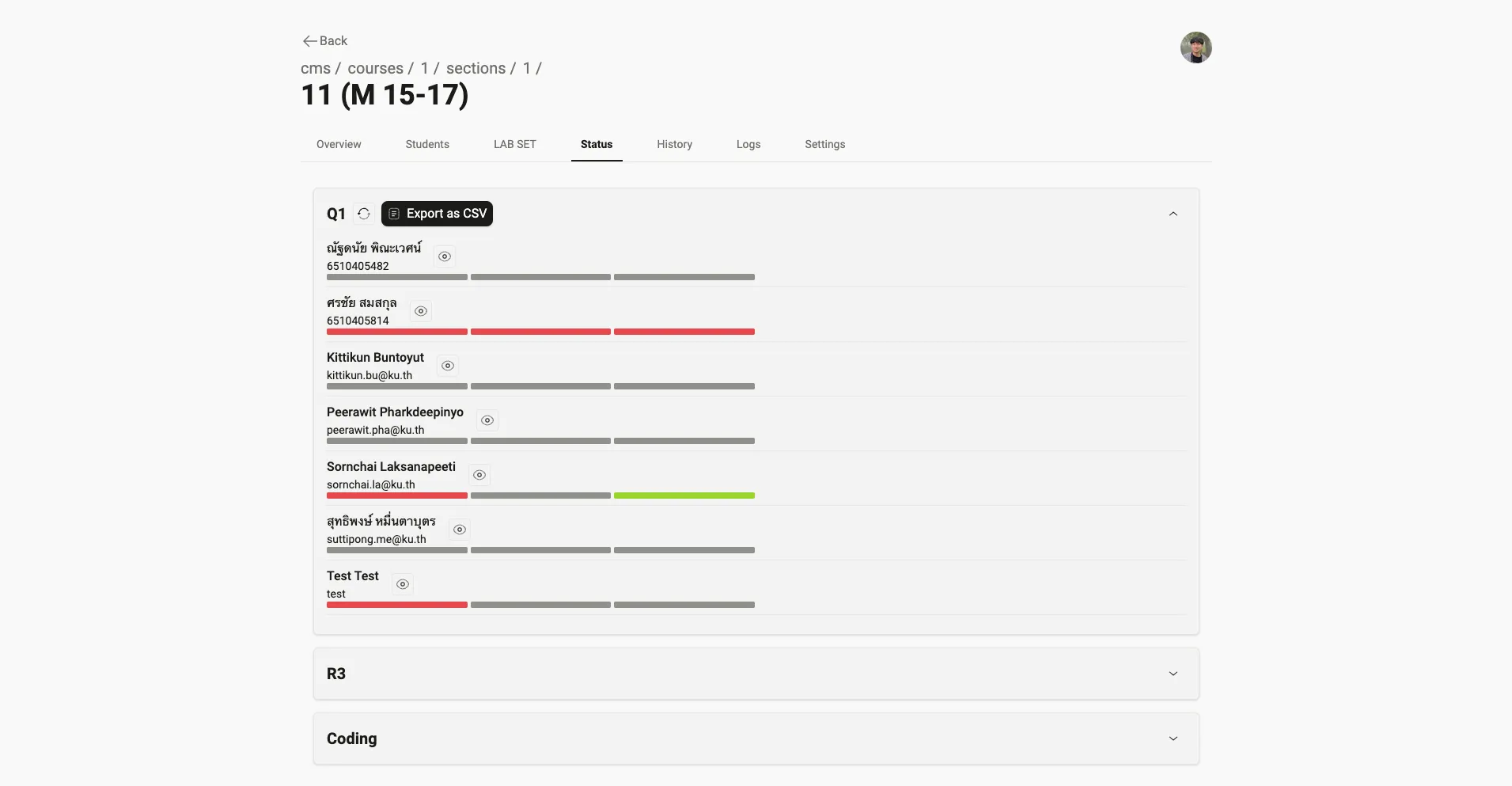Open eye icon for Sornchai Laksanapeeti
The height and width of the screenshot is (786, 1512).
pyautogui.click(x=479, y=475)
